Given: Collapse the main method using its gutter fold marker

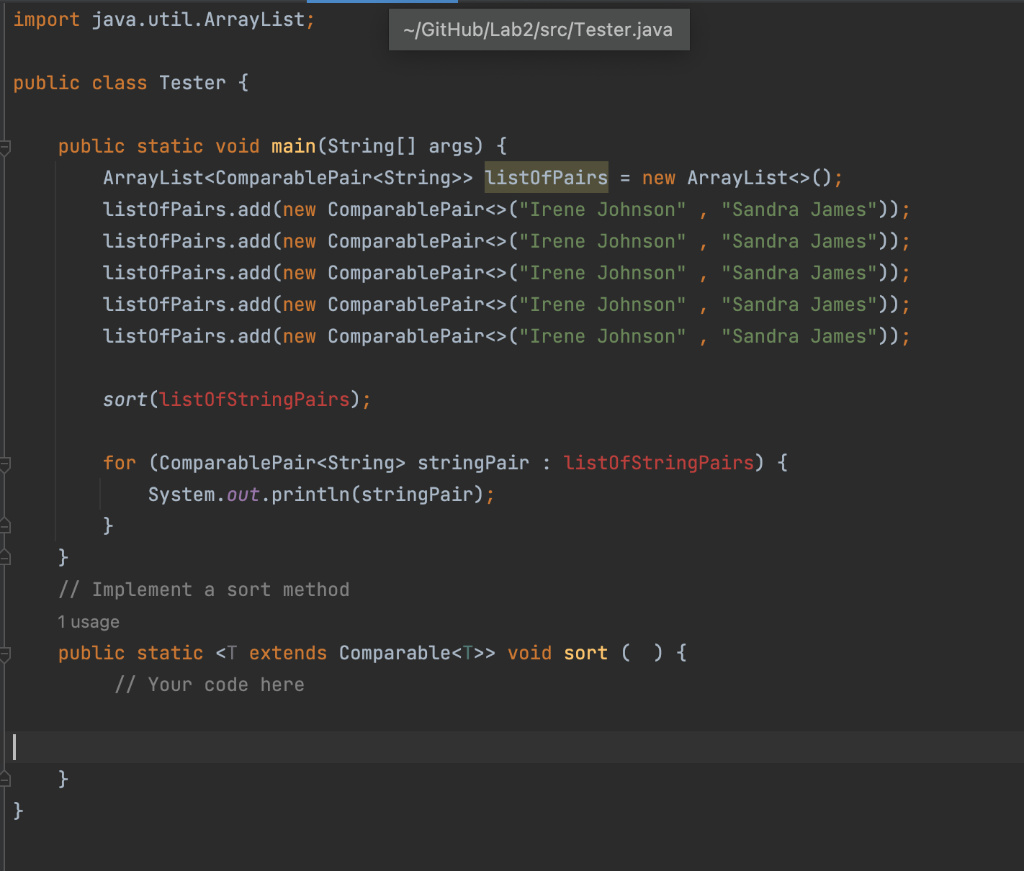Looking at the screenshot, I should pyautogui.click(x=5, y=148).
